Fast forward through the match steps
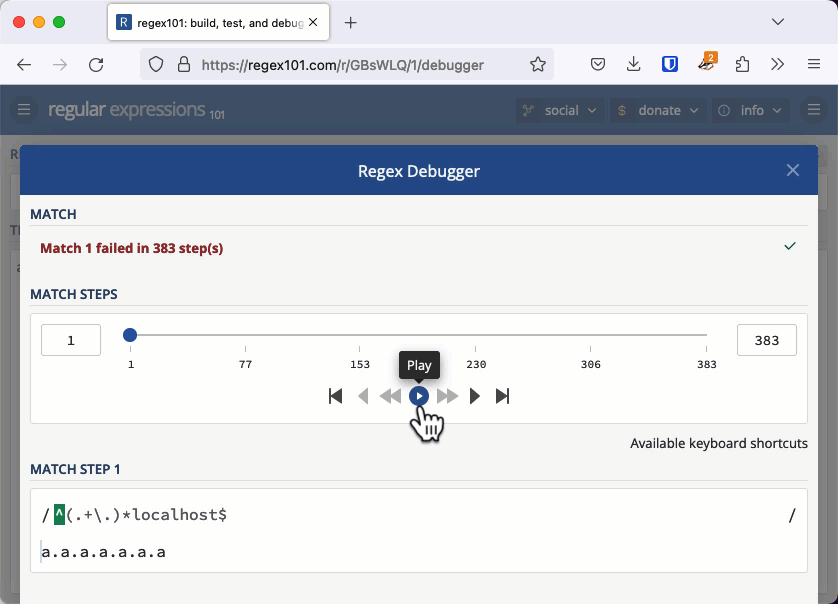Screen dimensions: 838x604 click(x=446, y=396)
